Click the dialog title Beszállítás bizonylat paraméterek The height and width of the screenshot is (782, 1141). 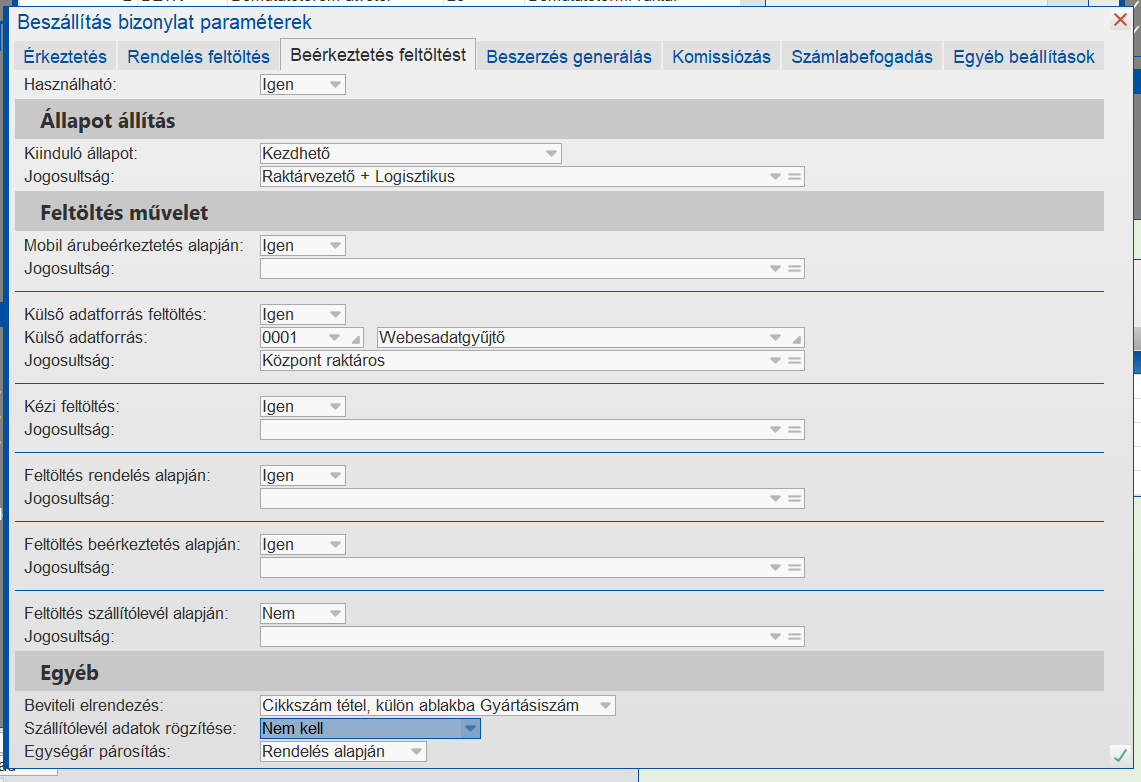164,22
